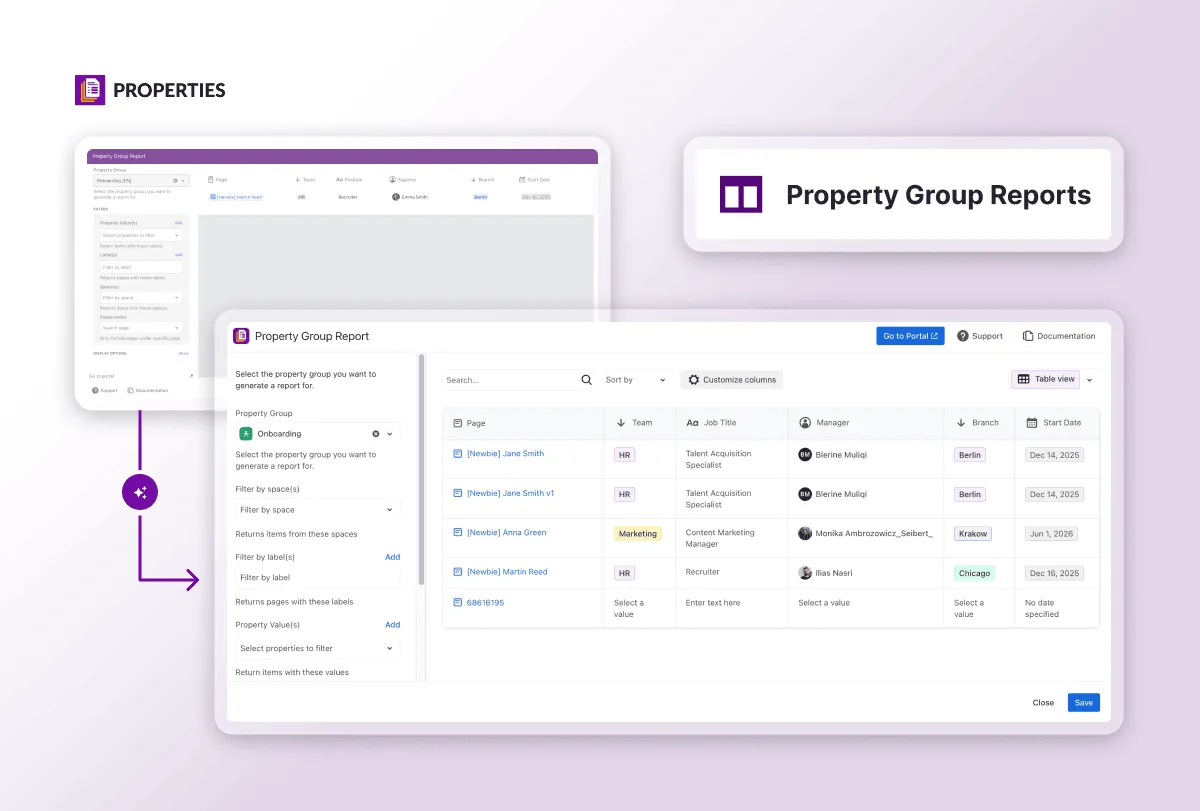Click the Jun 1, 2026 start date
The height and width of the screenshot is (811, 1200).
click(x=1053, y=534)
